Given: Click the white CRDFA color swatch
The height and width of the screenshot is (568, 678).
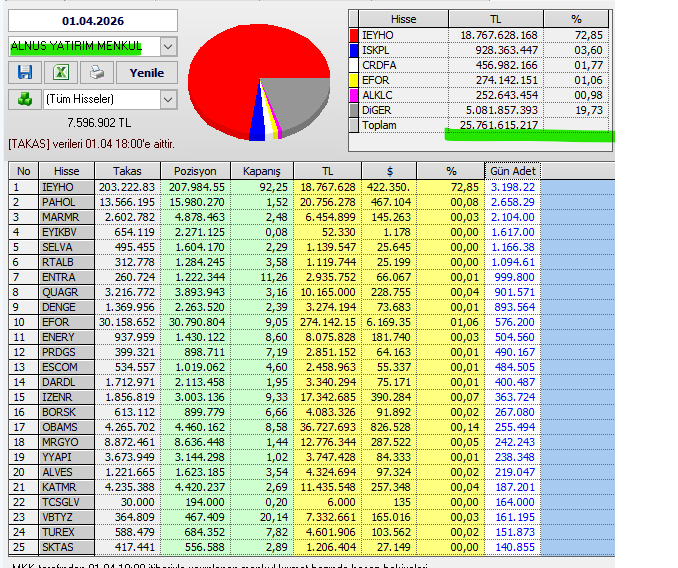Looking at the screenshot, I should (x=354, y=65).
